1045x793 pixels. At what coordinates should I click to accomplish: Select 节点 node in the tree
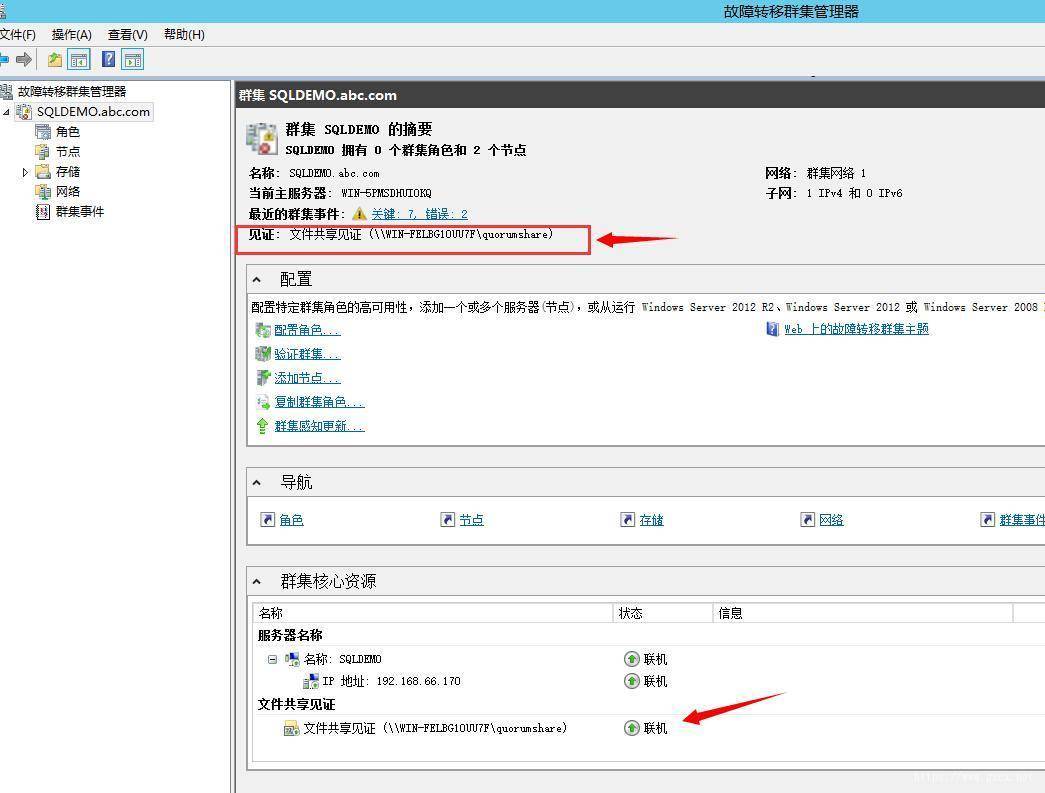[x=67, y=151]
